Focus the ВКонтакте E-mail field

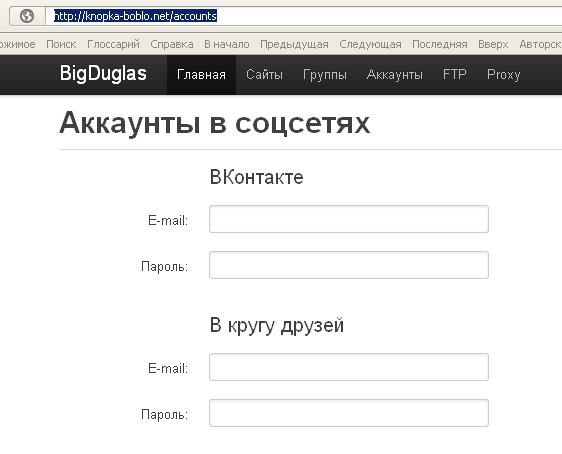(349, 219)
